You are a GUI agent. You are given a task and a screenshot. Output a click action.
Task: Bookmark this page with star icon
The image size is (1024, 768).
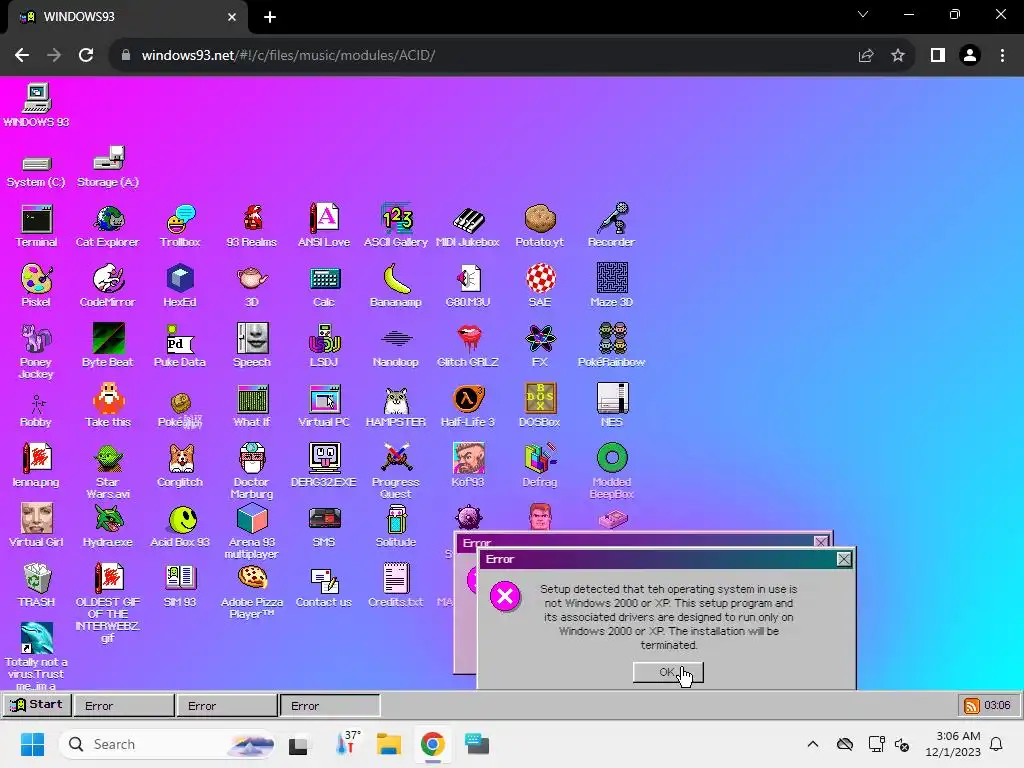898,56
